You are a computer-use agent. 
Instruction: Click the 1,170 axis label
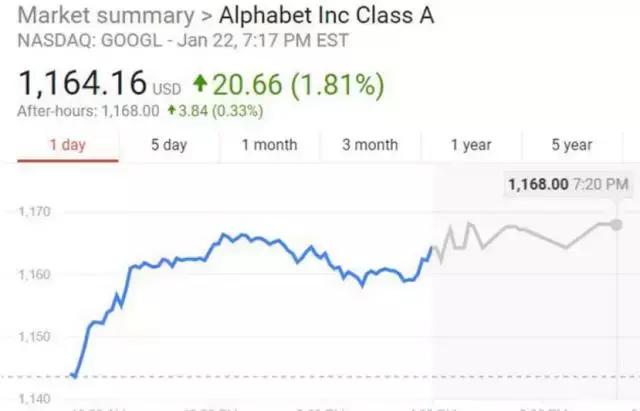coord(34,212)
